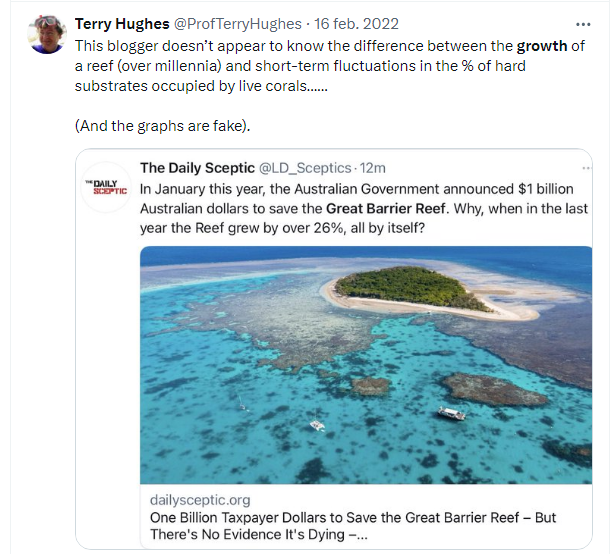Click the @ProfTerryHughes handle

click(x=234, y=25)
